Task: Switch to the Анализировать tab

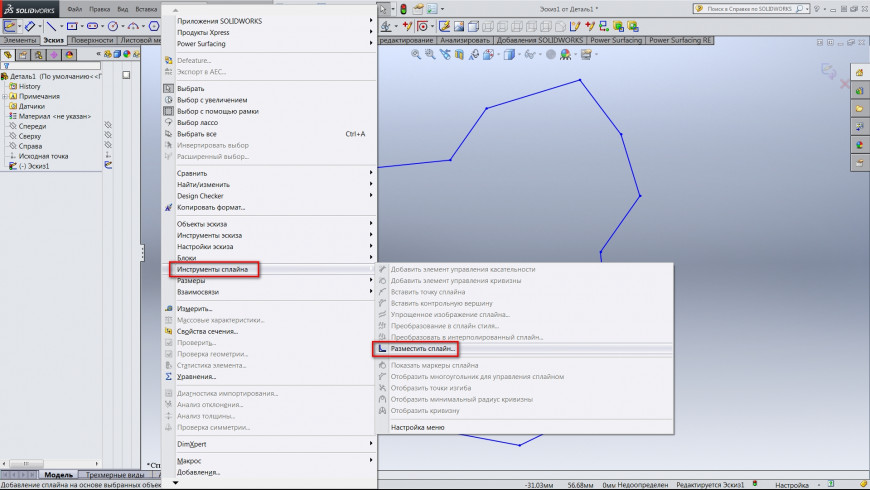Action: pyautogui.click(x=465, y=40)
